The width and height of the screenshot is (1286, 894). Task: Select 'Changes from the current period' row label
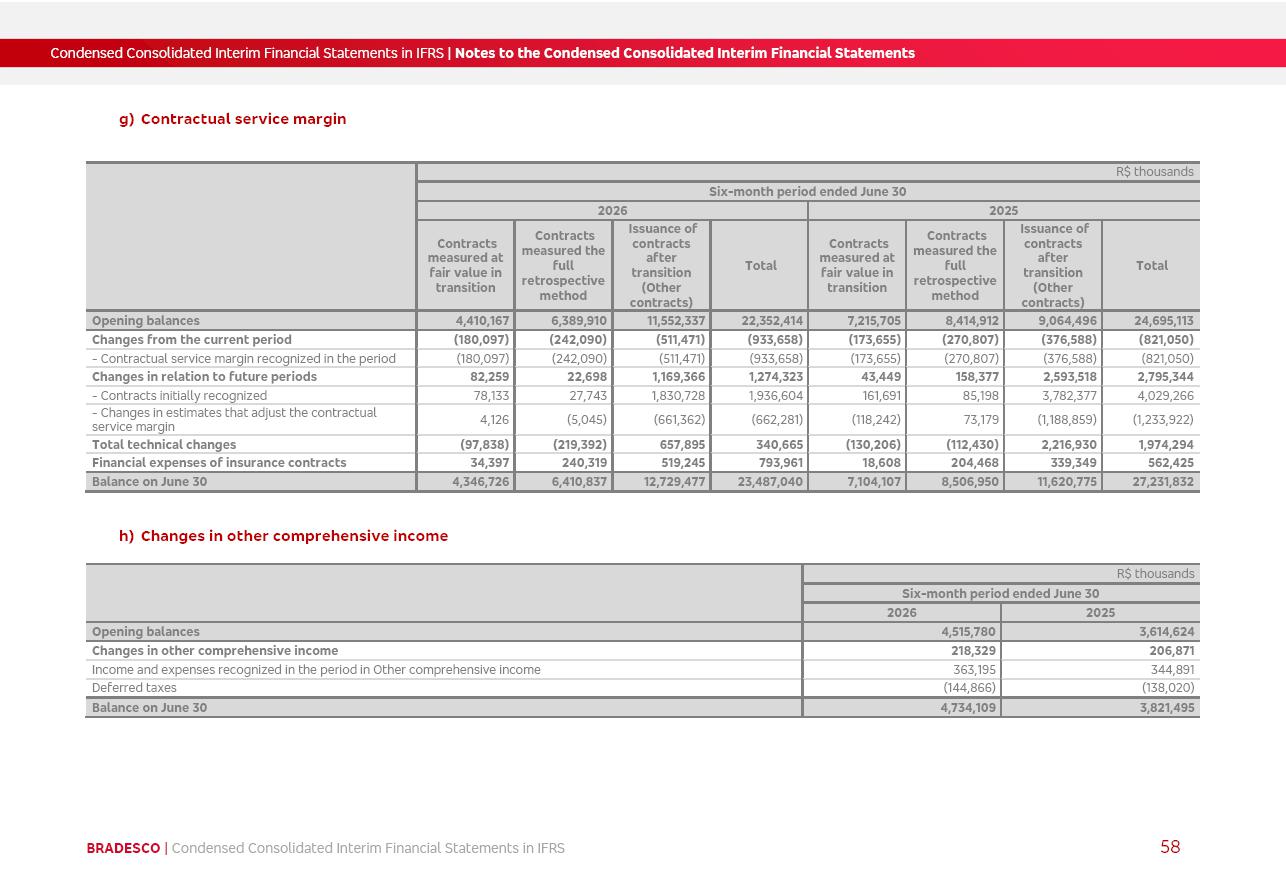point(192,340)
